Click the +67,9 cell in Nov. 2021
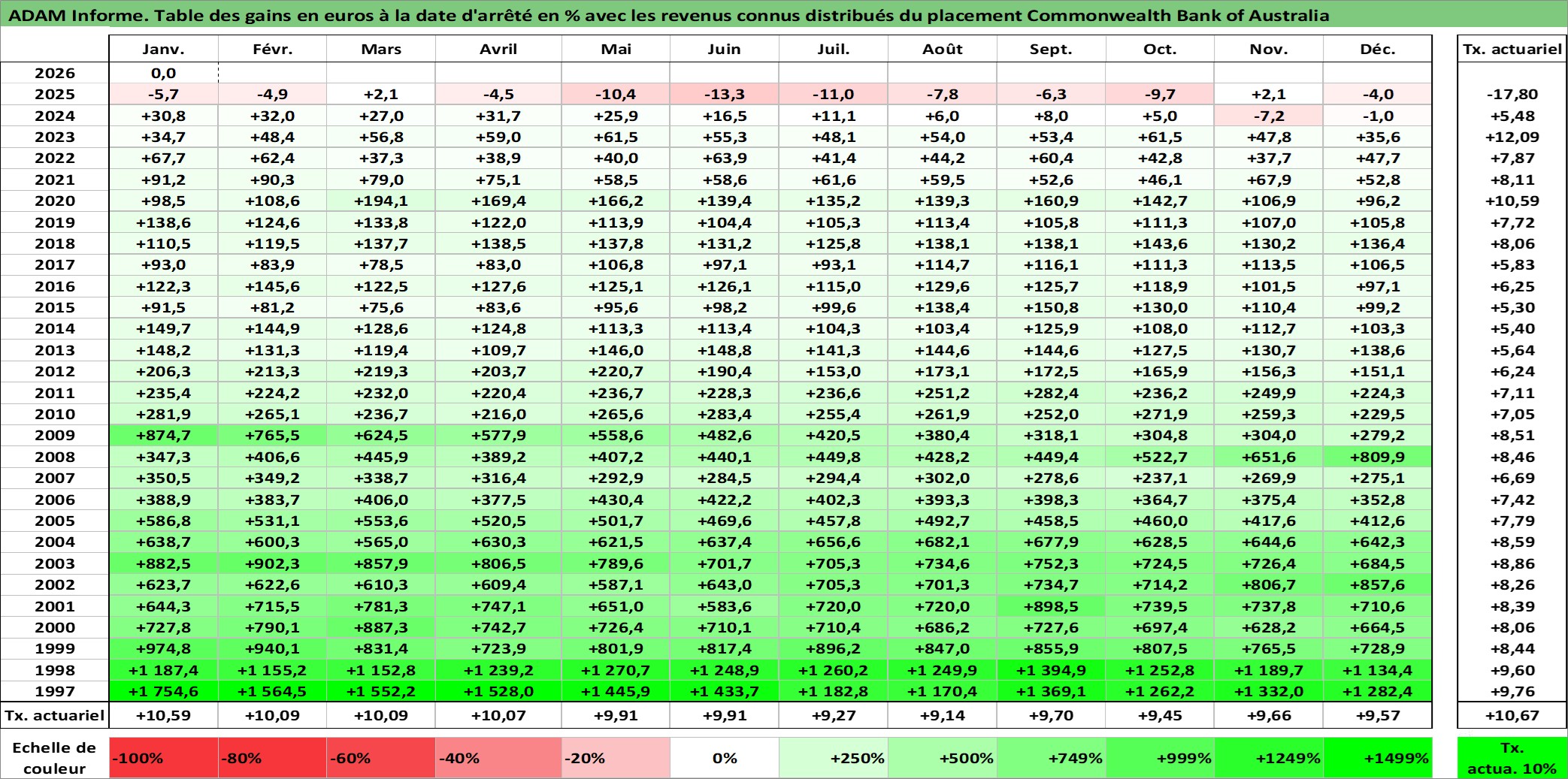 tap(1269, 180)
